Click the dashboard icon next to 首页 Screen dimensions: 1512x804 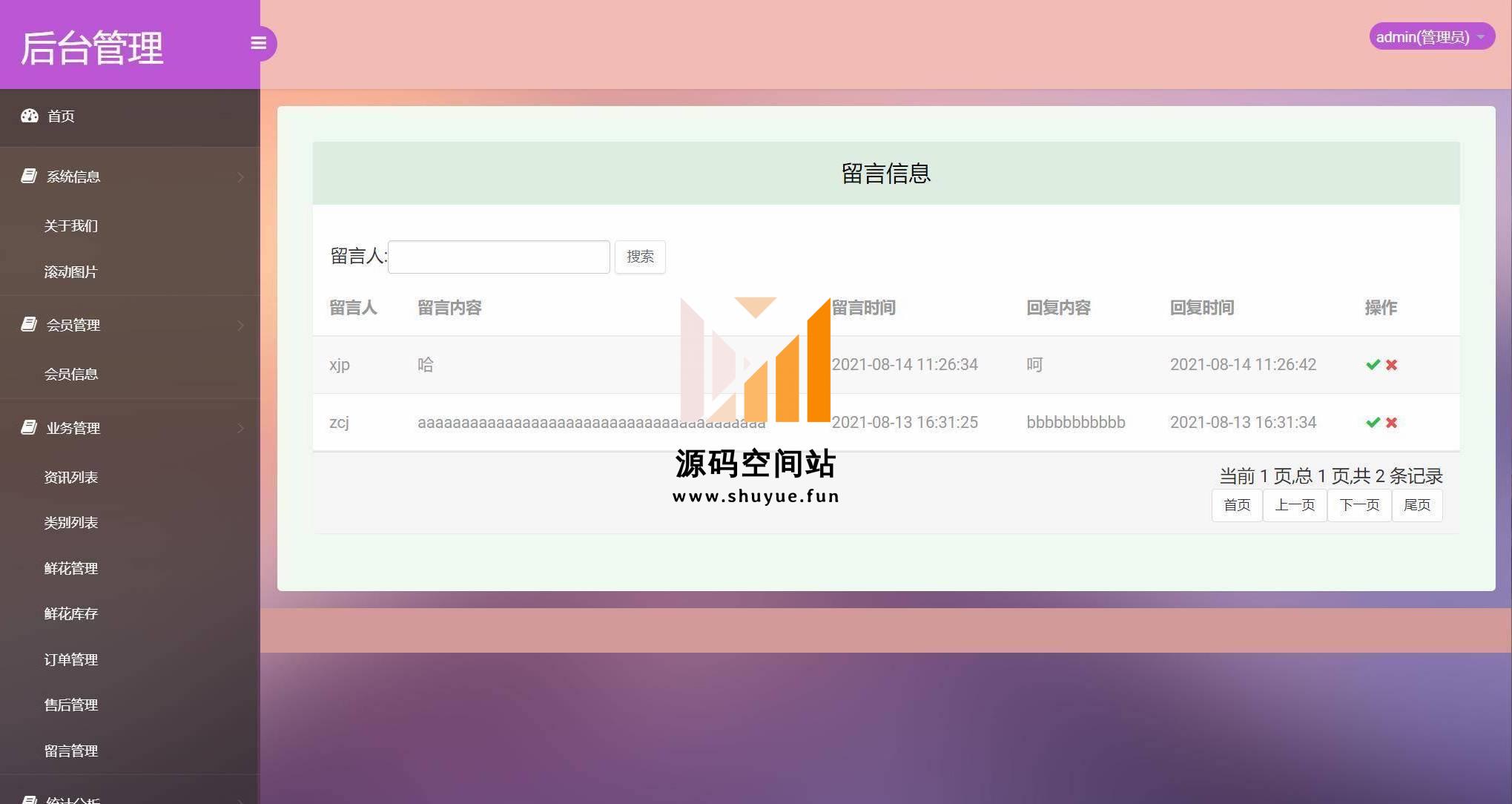point(30,116)
